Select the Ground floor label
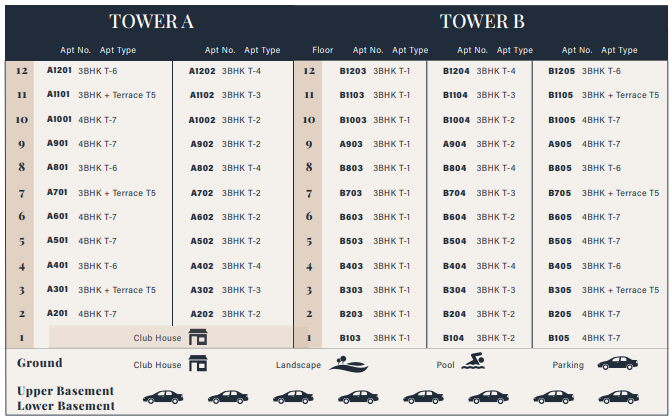 coord(40,363)
